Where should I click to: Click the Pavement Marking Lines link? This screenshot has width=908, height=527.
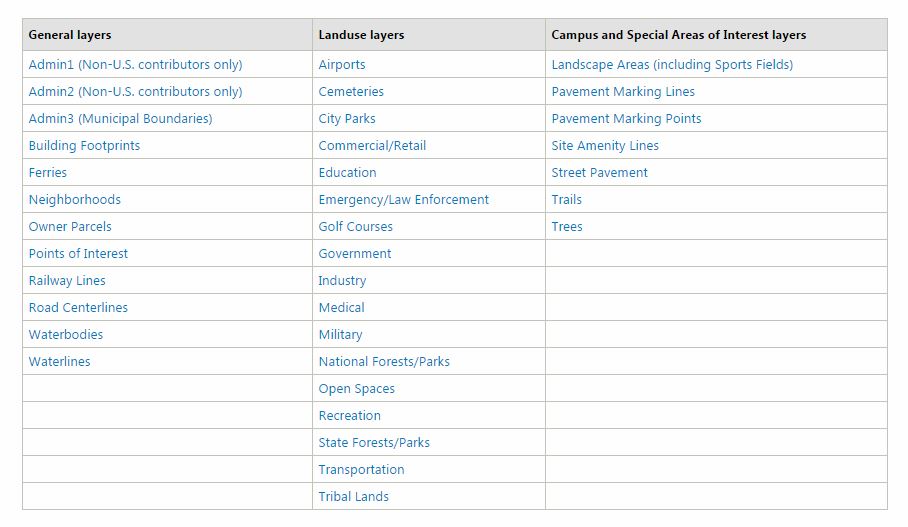(x=623, y=92)
